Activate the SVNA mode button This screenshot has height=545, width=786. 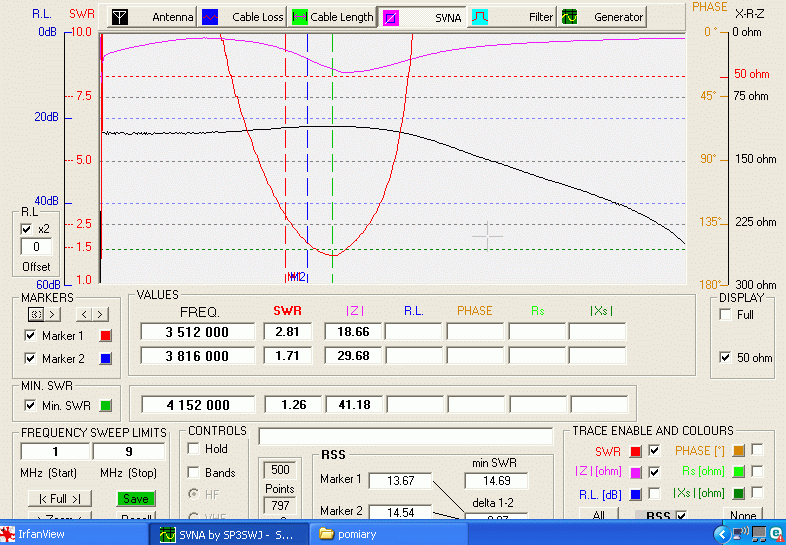(421, 17)
